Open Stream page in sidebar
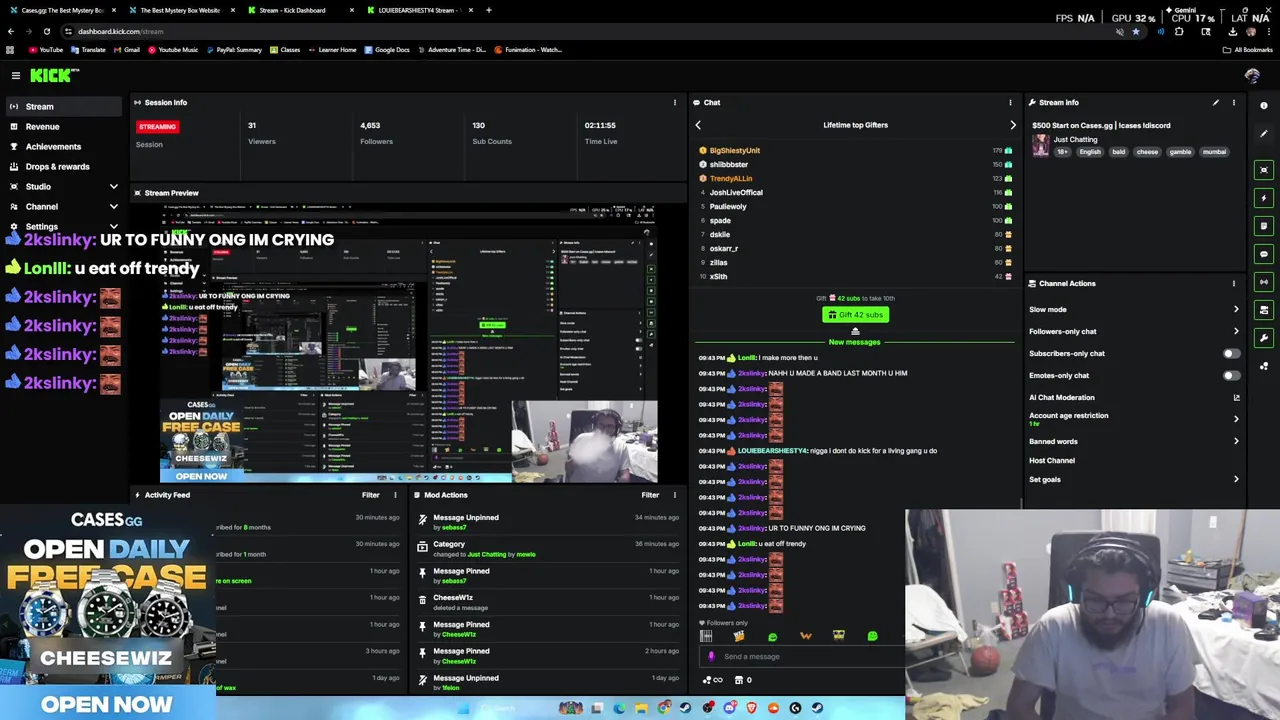 pos(64,106)
